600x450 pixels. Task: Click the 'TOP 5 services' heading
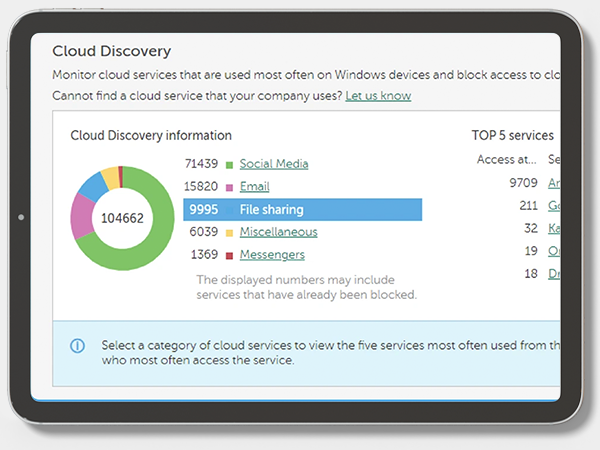click(512, 135)
